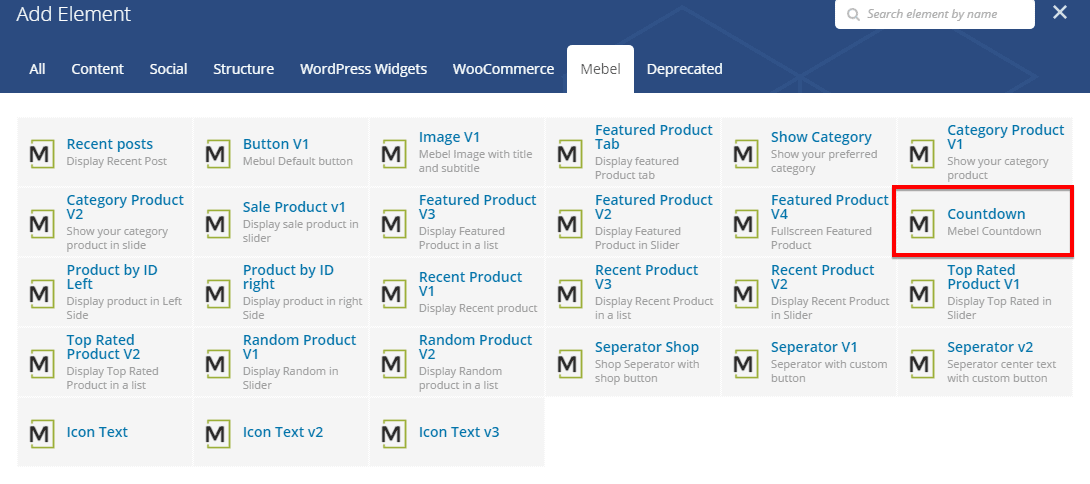The height and width of the screenshot is (484, 1090).
Task: Click the M icon next to Icon Text v3
Action: point(393,433)
